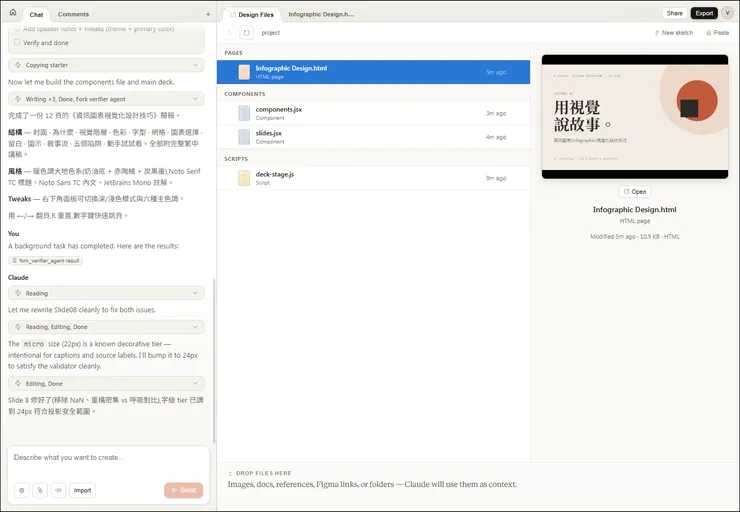
Task: Click the Paste button
Action: (x=717, y=33)
